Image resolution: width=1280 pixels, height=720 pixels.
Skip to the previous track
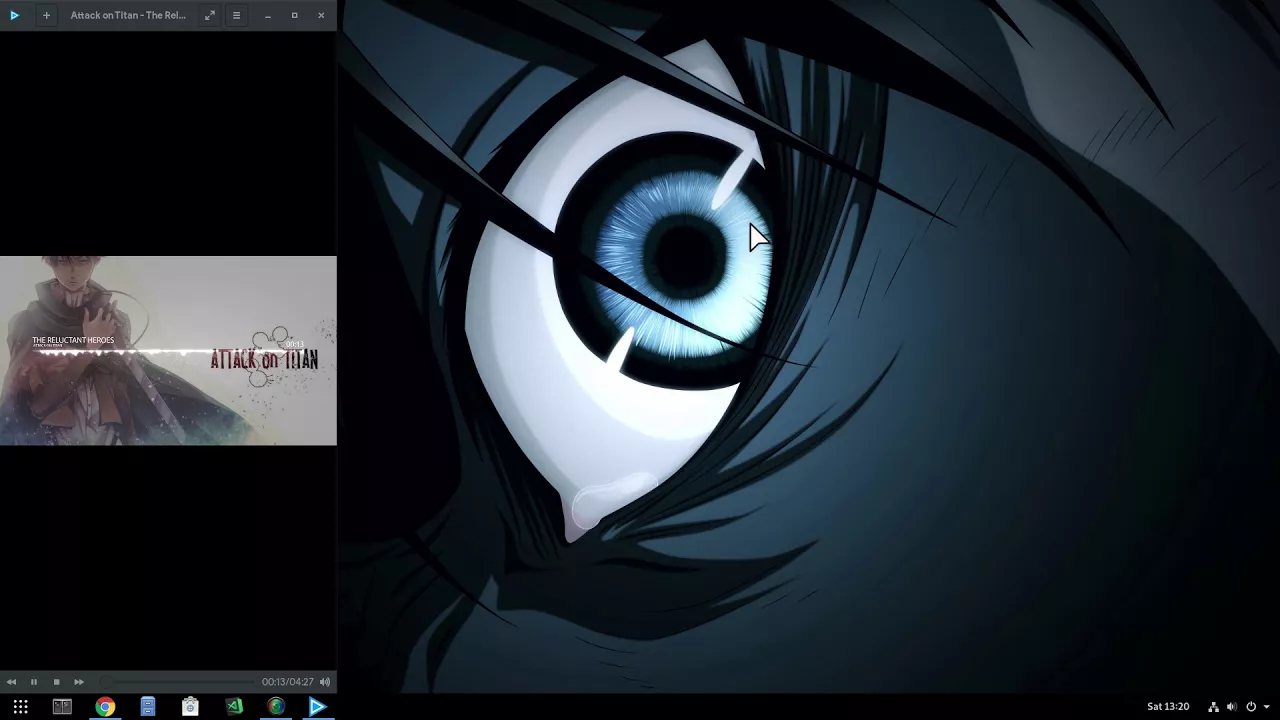click(x=11, y=682)
